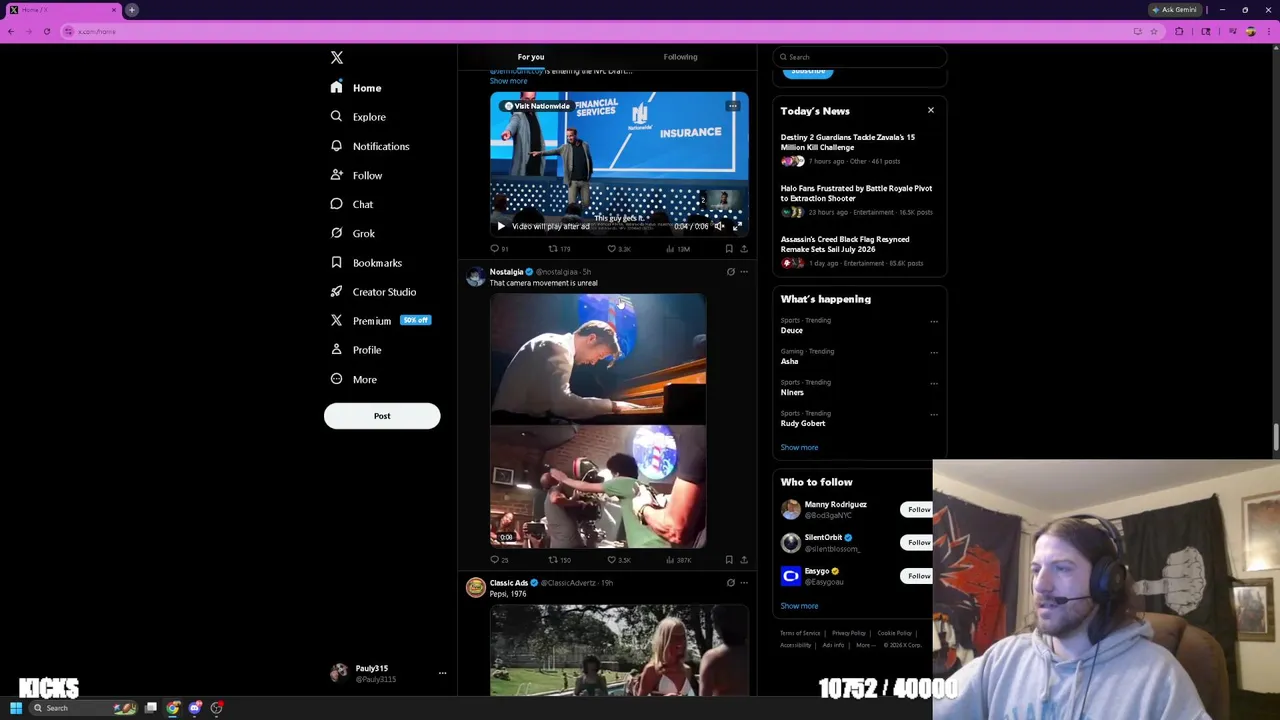Share the Nationwide ad post
The height and width of the screenshot is (720, 1280).
[744, 249]
